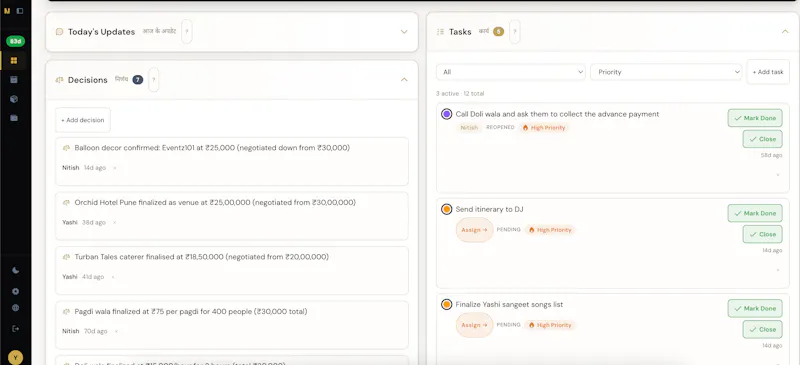This screenshot has width=800, height=365.
Task: Remove the Balloon decor decision with its x icon
Action: click(115, 168)
